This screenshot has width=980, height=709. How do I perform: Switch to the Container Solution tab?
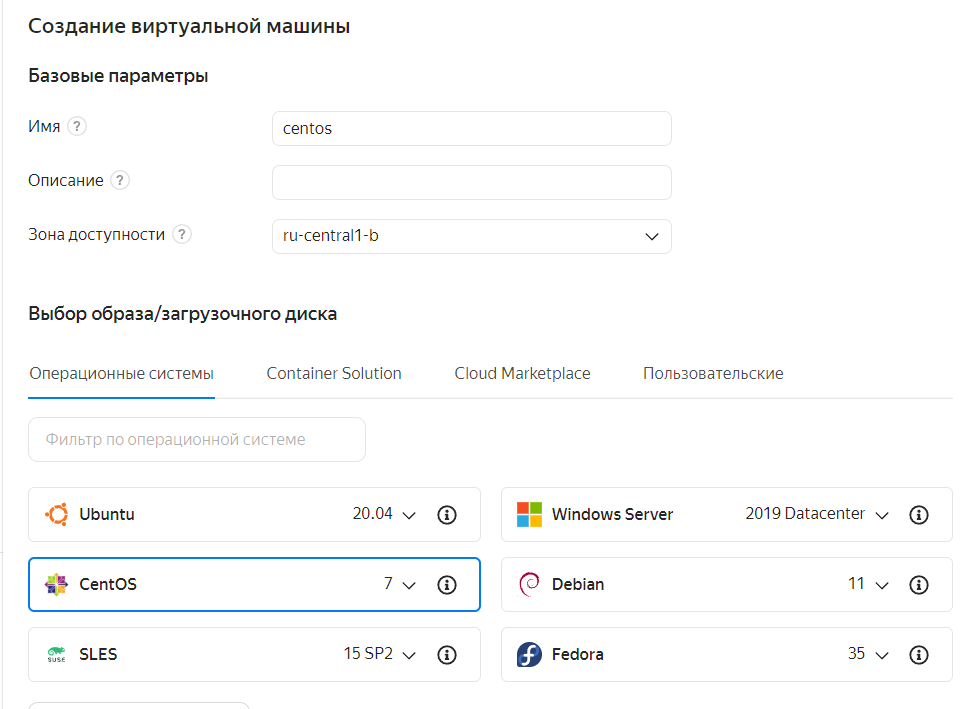click(x=334, y=373)
